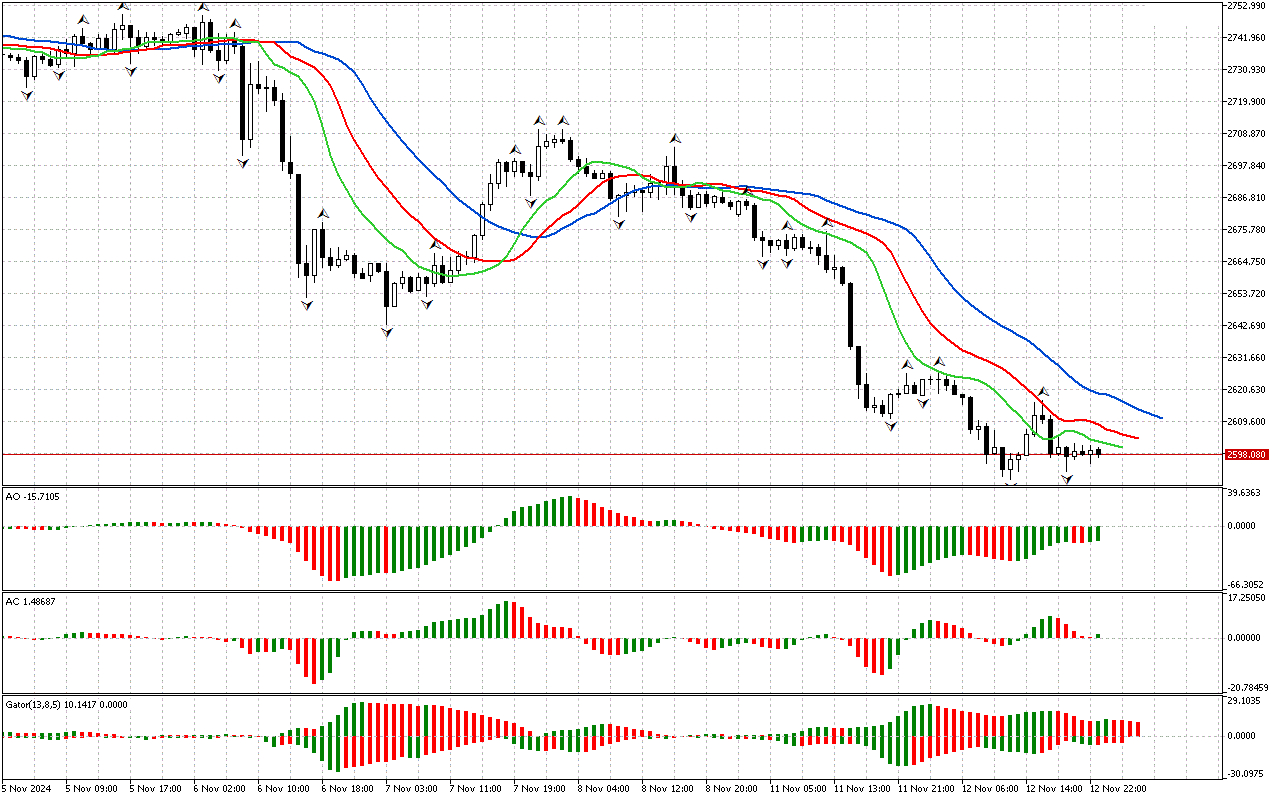Click the 2730.930 price scale label
This screenshot has height=800, width=1280.
coord(1246,70)
